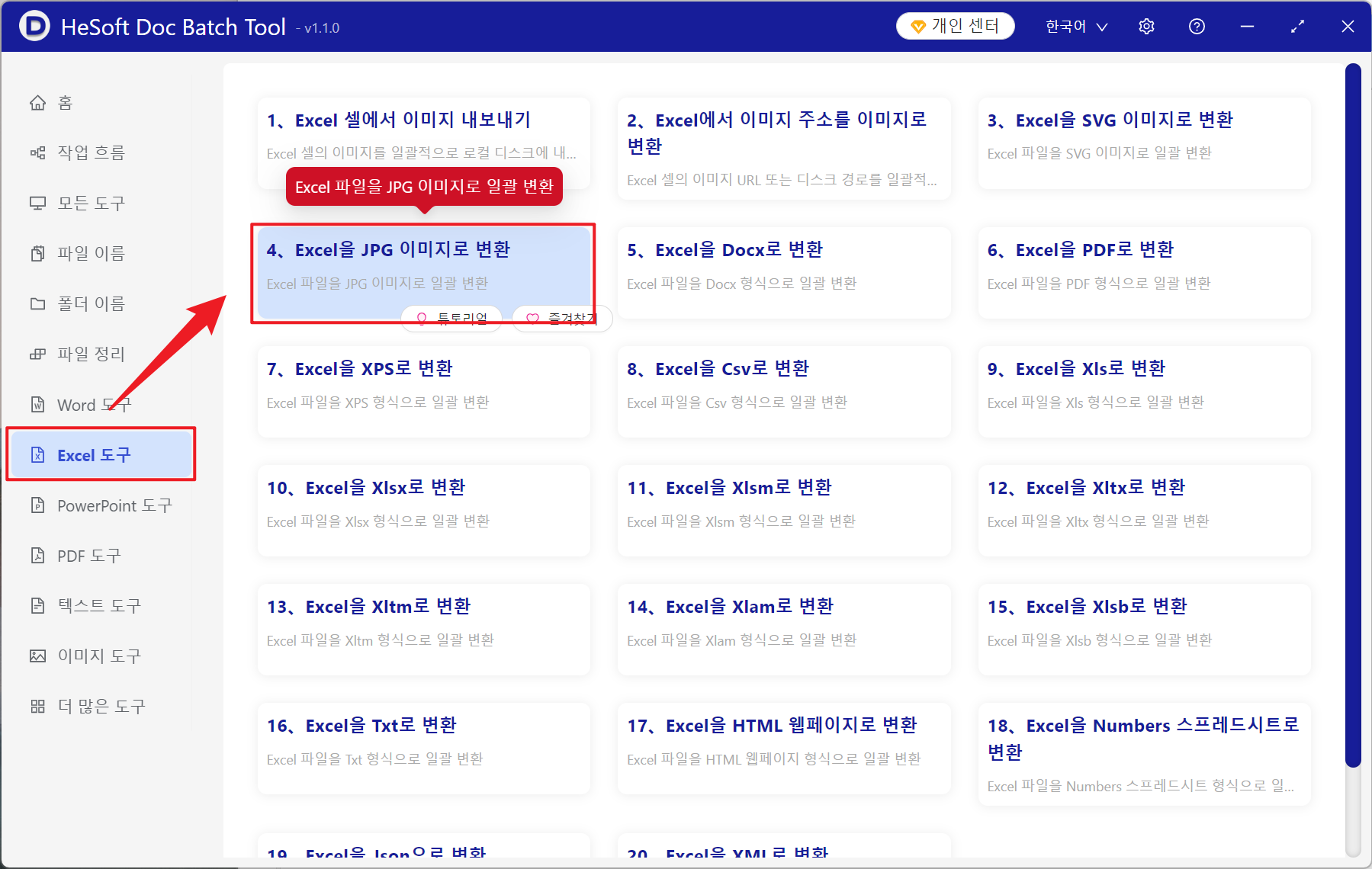Click the HeSoft logo icon
This screenshot has height=869, width=1372.
tap(34, 26)
